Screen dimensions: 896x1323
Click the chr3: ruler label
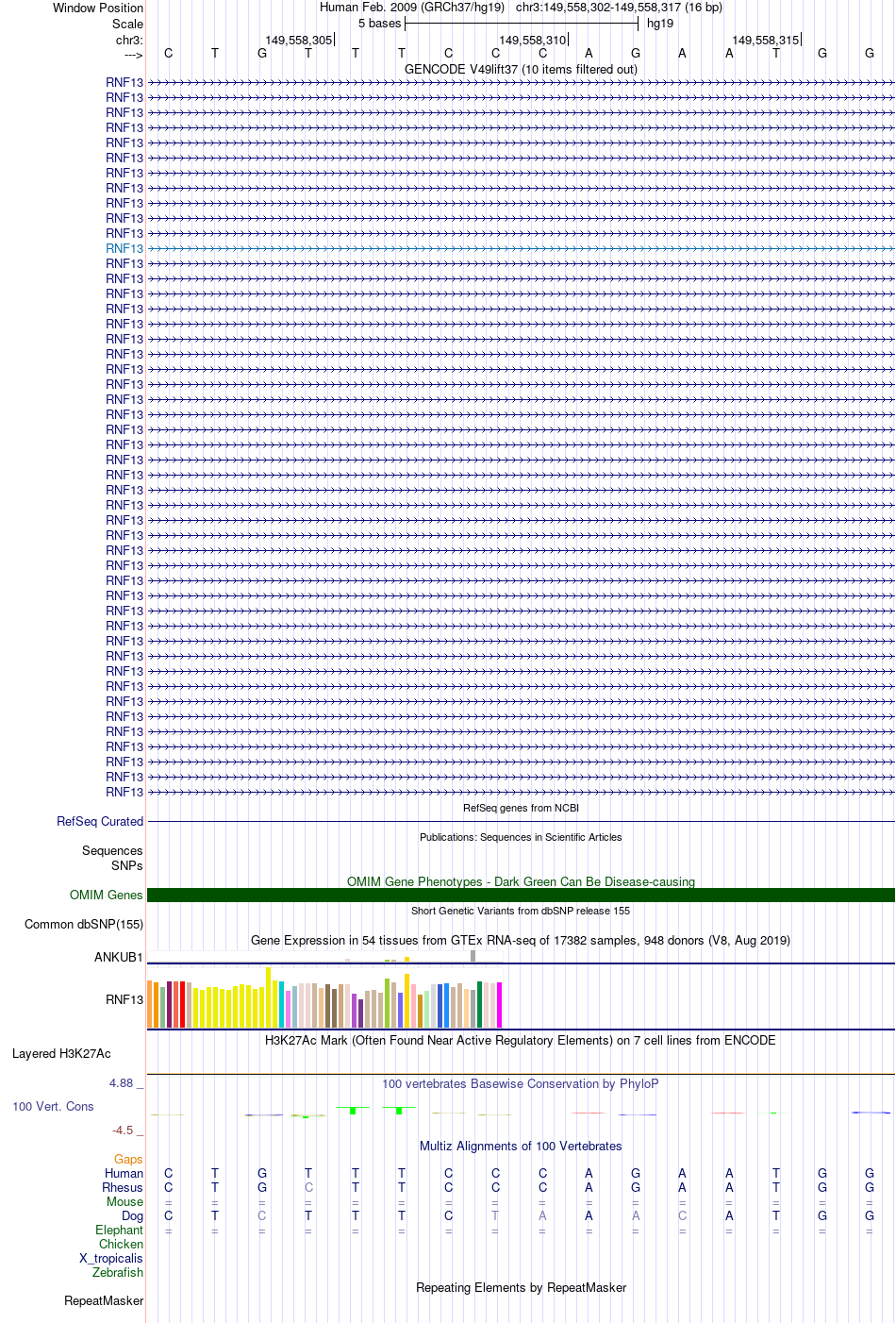(129, 40)
